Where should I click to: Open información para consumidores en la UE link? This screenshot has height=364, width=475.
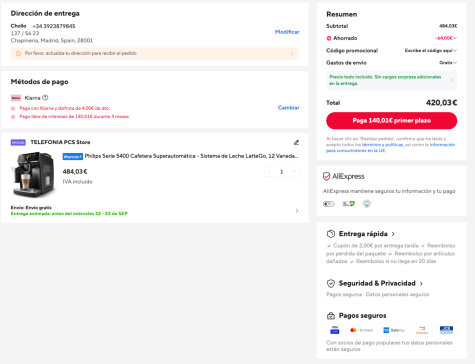coord(390,148)
